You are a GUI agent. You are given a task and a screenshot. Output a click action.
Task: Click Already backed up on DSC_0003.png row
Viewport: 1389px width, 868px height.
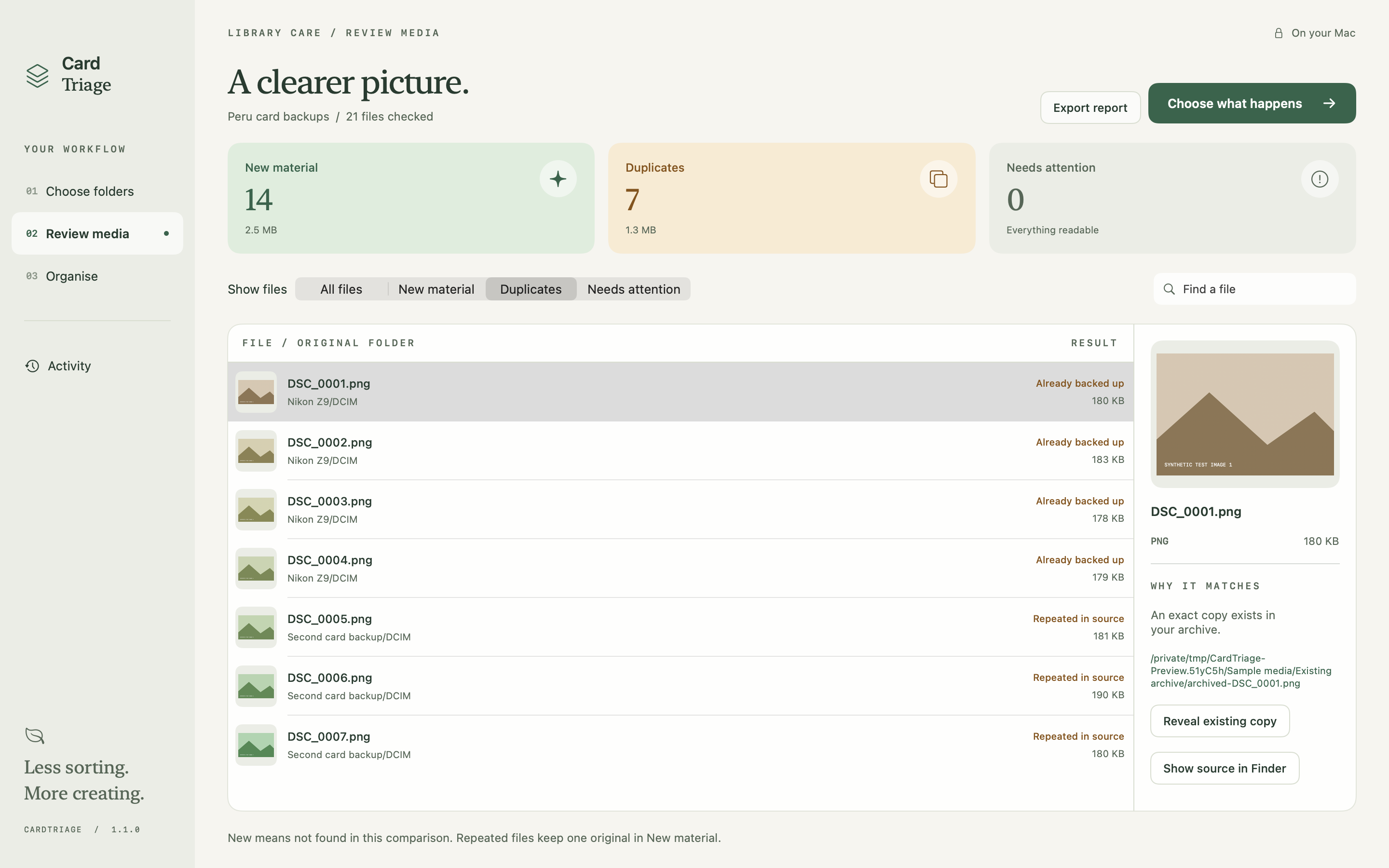tap(1080, 501)
